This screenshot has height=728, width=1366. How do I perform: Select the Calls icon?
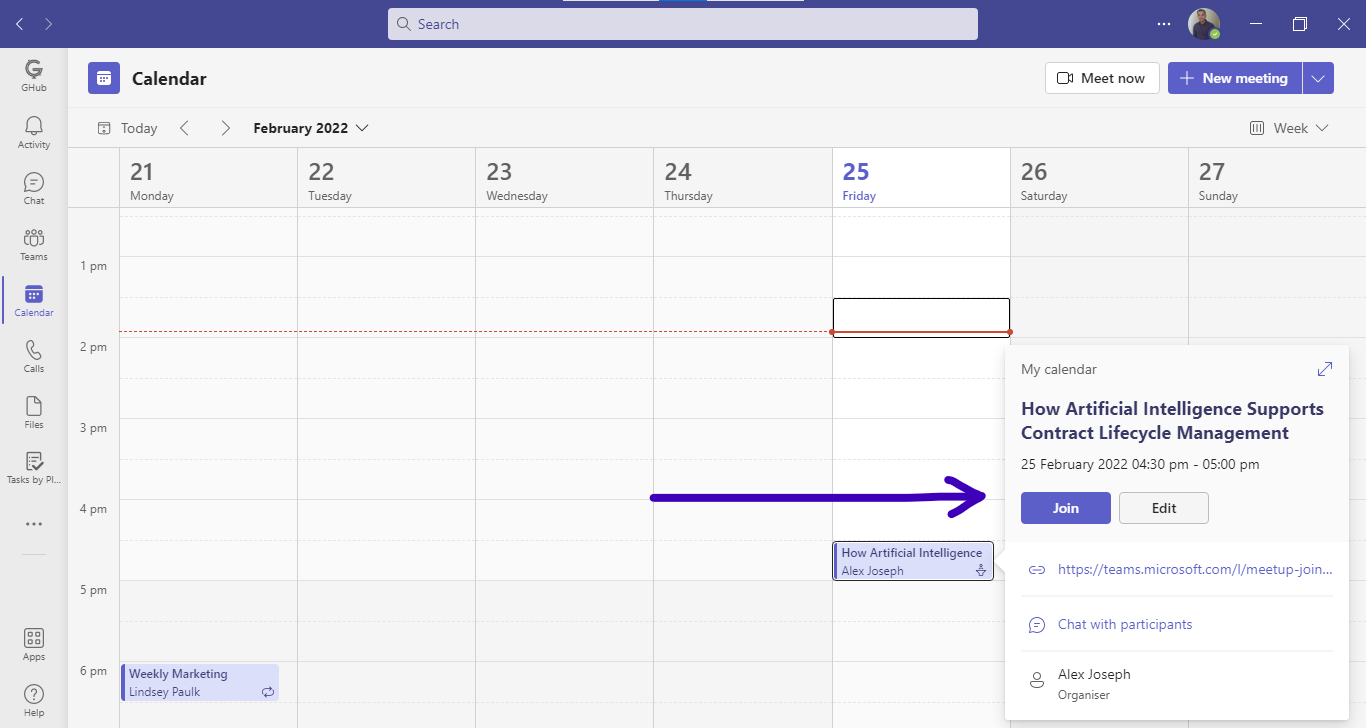pyautogui.click(x=33, y=355)
